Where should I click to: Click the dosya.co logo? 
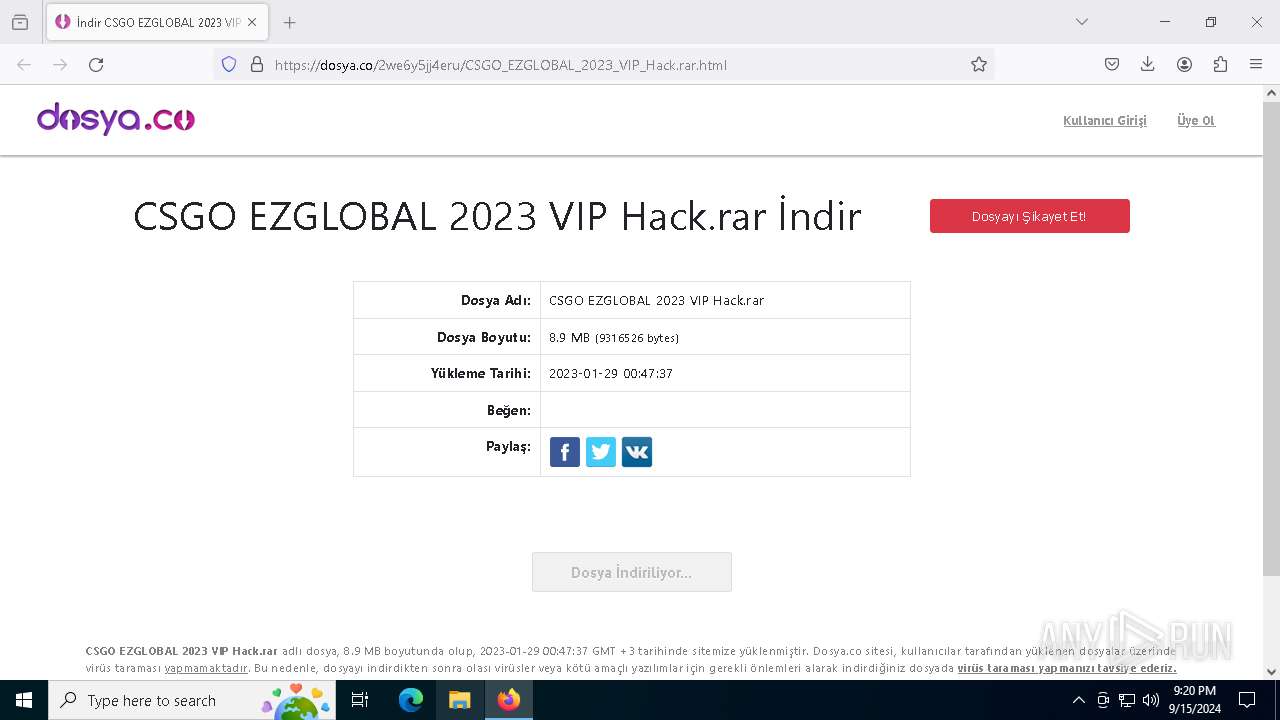[x=116, y=119]
